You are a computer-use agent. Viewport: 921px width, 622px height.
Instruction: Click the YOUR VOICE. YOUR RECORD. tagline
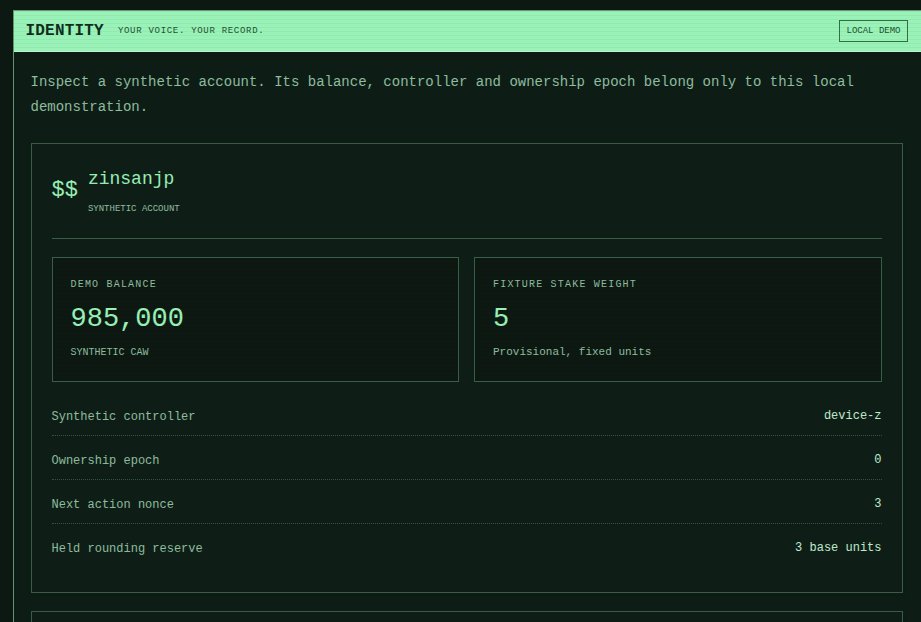click(190, 31)
